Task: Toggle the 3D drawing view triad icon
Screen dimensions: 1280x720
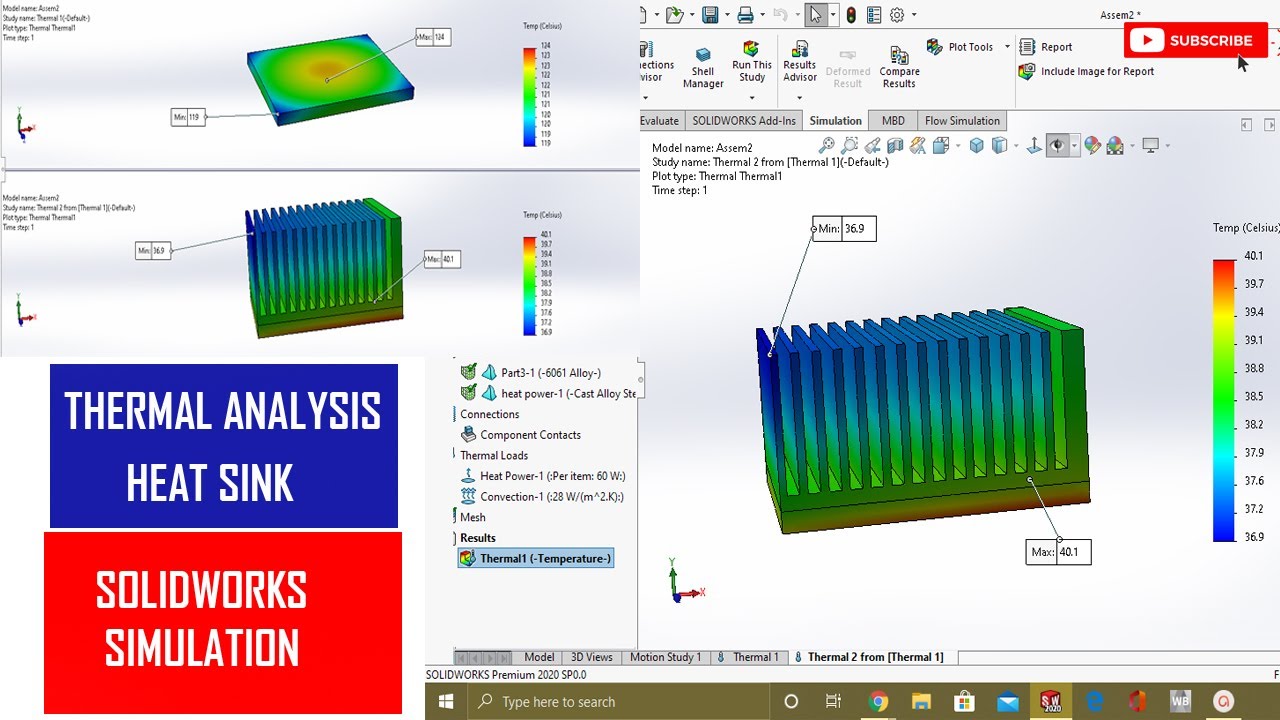Action: [x=1034, y=146]
